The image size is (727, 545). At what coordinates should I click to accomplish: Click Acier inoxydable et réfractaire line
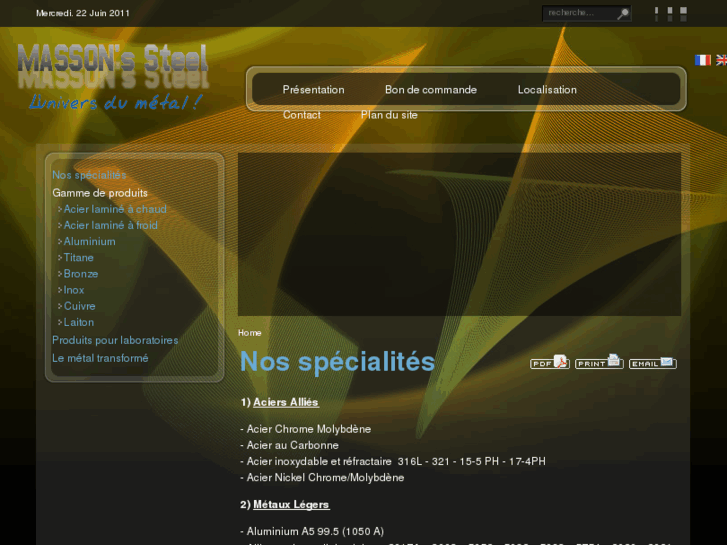(393, 462)
